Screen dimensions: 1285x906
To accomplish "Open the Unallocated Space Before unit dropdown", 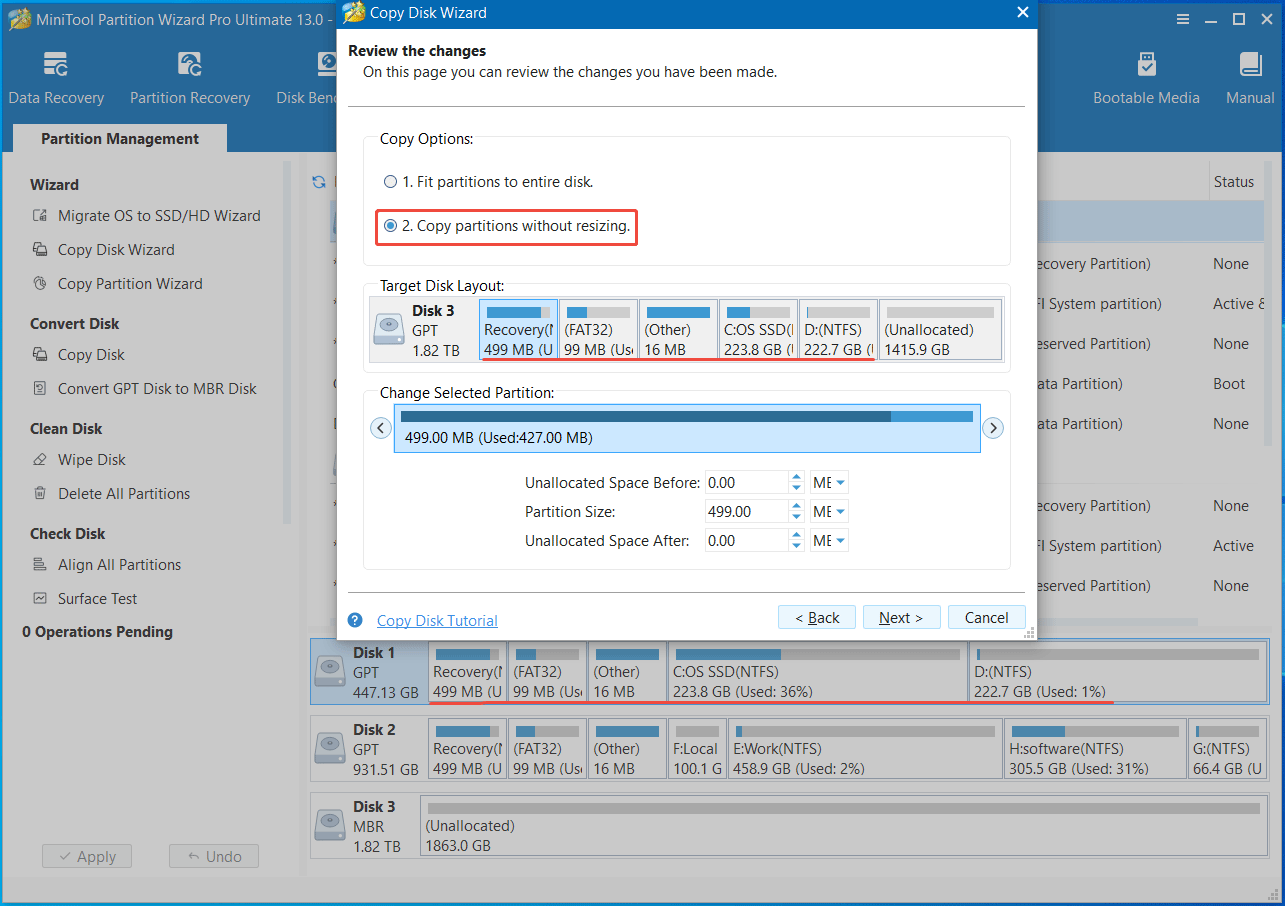I will (829, 482).
